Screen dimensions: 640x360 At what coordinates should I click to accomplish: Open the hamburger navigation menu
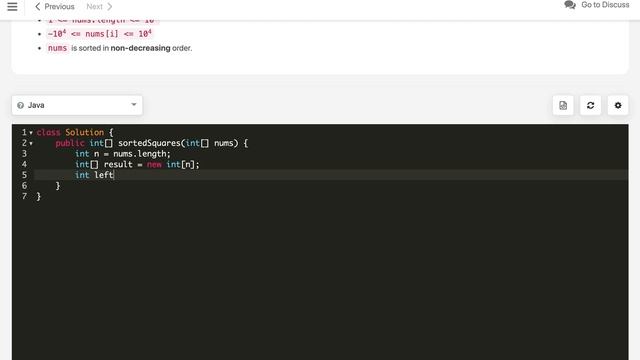12,7
